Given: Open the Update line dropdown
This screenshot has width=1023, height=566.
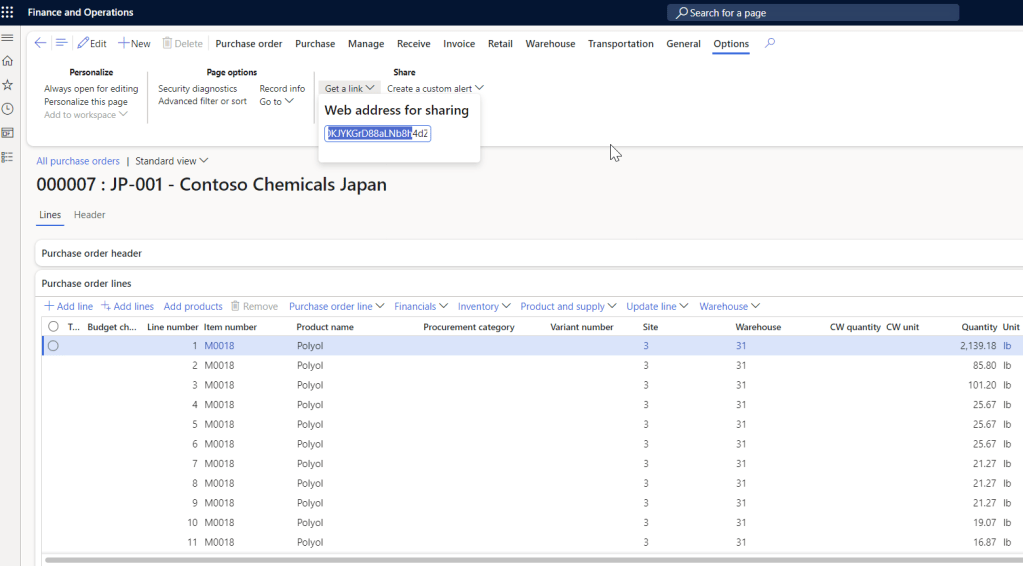Looking at the screenshot, I should [x=657, y=306].
